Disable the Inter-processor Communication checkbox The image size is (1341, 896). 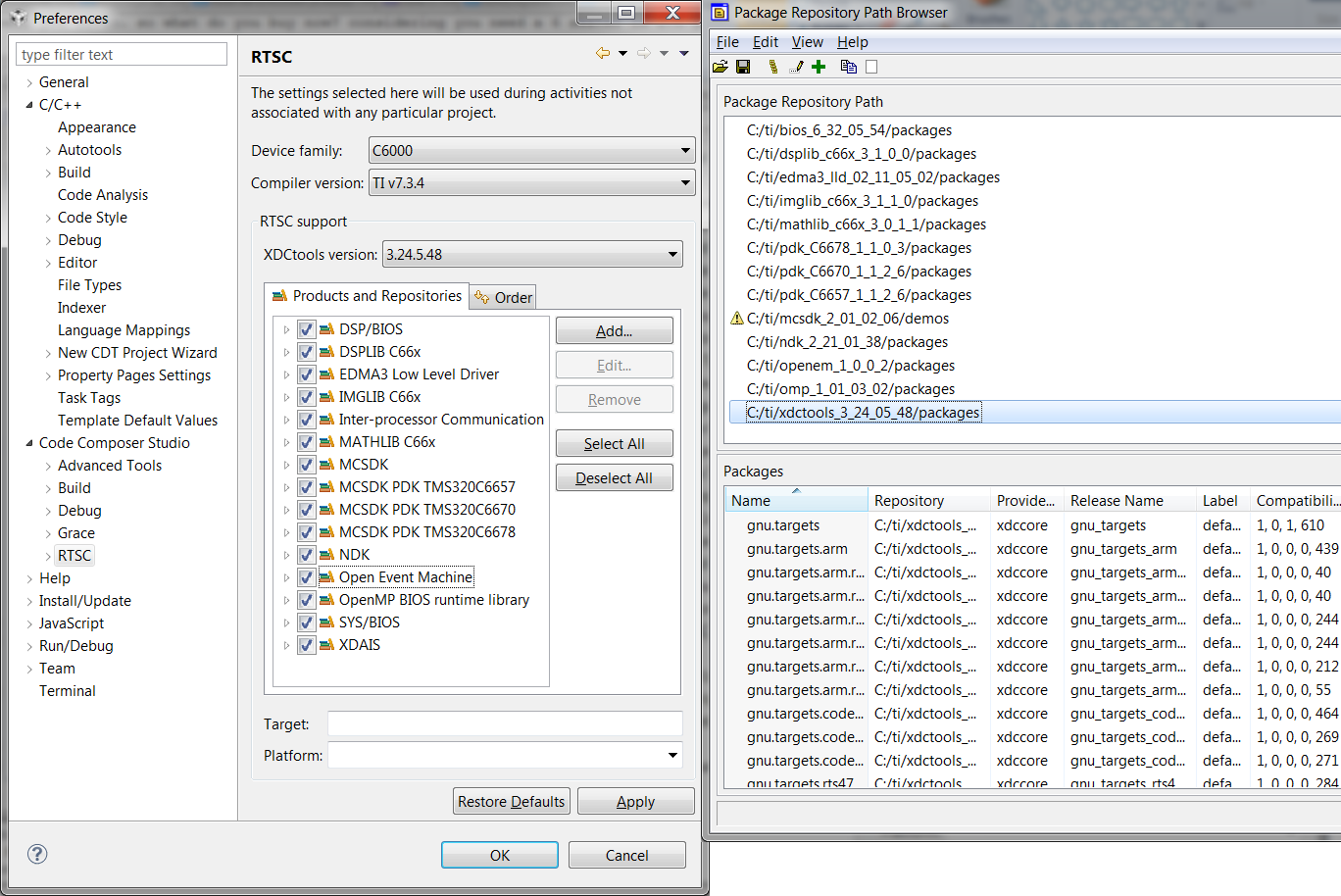tap(306, 420)
